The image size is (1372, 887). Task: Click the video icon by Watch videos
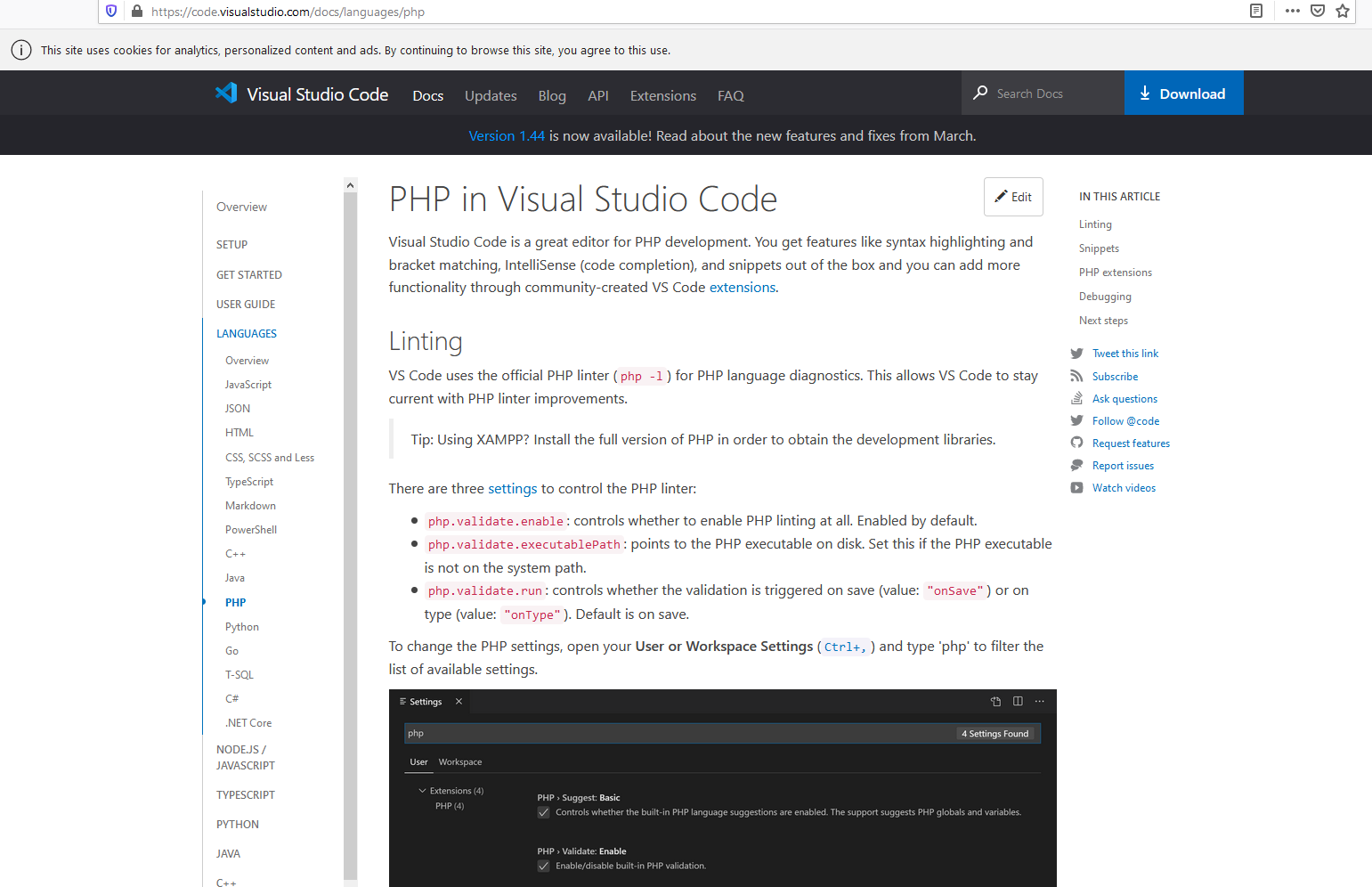[1076, 487]
